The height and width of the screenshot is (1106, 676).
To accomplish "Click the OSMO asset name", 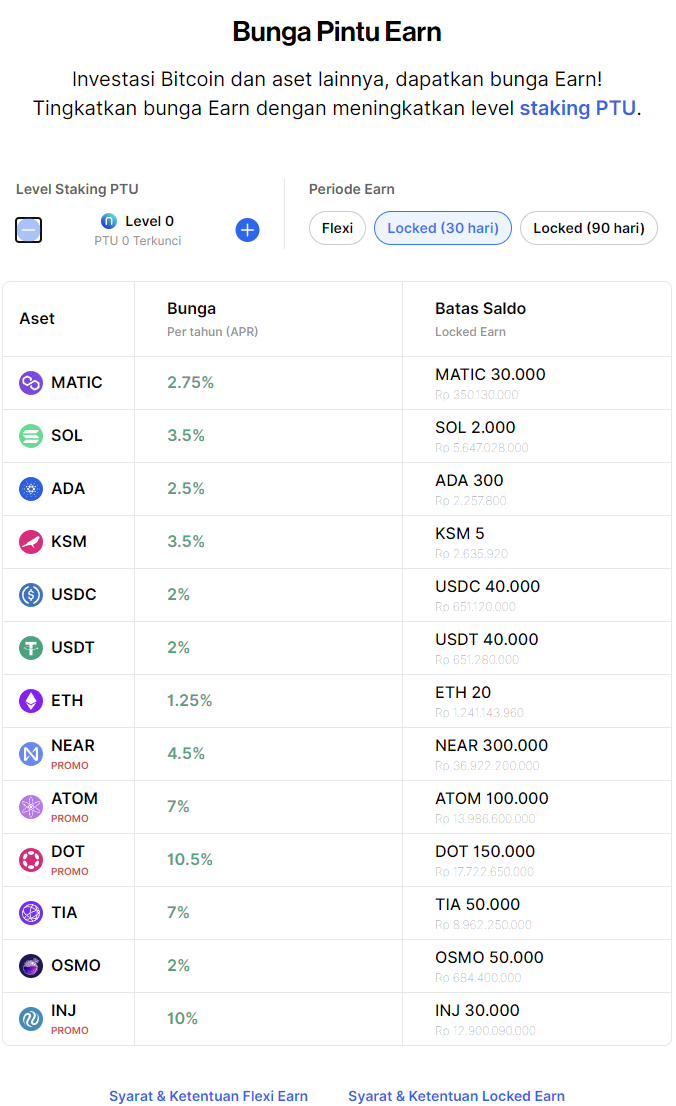I will pyautogui.click(x=76, y=966).
